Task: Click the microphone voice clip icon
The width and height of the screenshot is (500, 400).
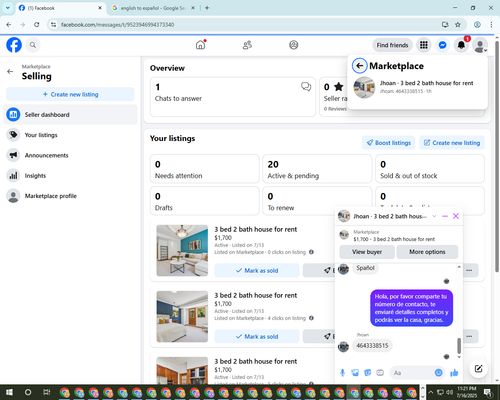Action: [342, 373]
